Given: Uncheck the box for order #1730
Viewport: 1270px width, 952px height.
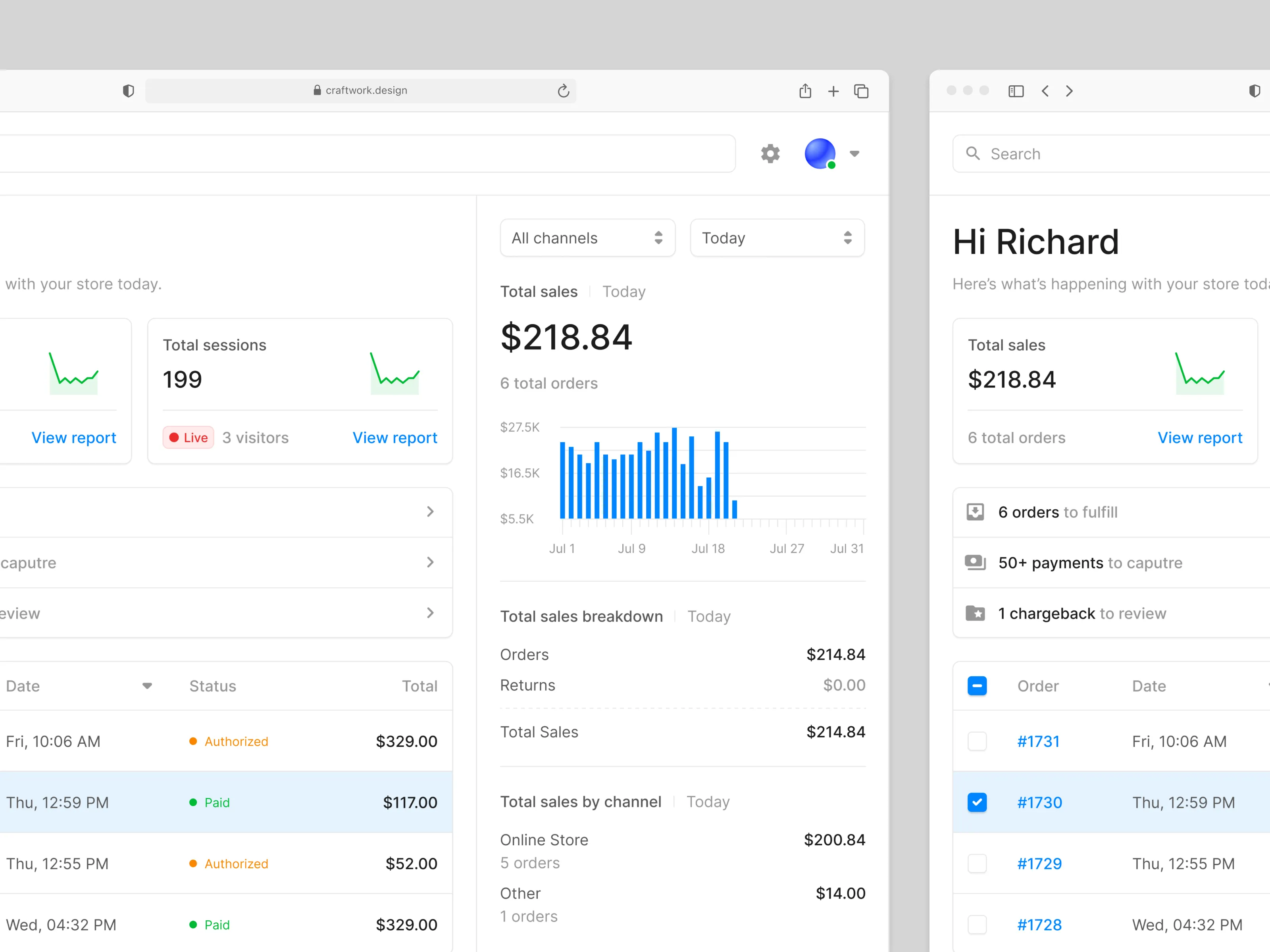Looking at the screenshot, I should pos(977,802).
